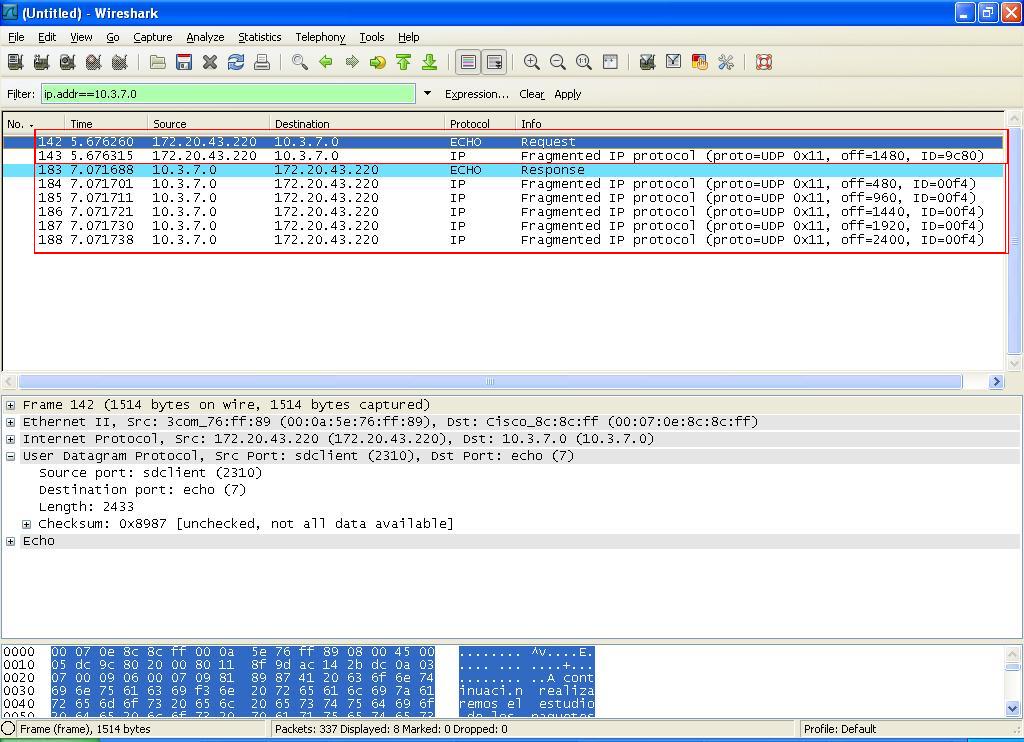Sort packets by the No. column

click(34, 123)
